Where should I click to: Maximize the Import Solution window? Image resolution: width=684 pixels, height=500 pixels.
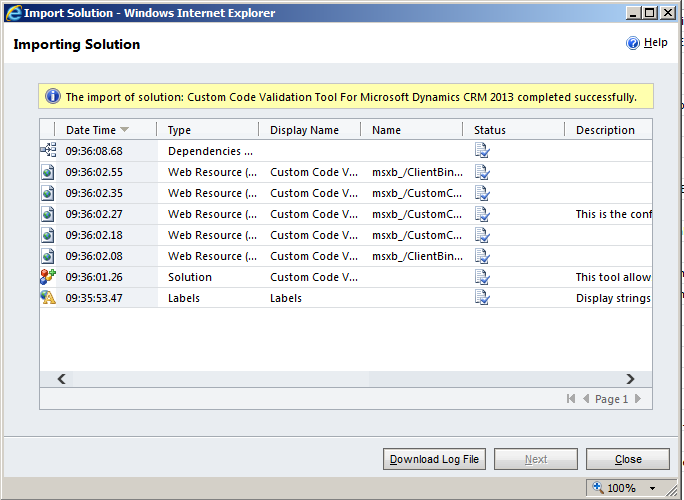click(650, 13)
